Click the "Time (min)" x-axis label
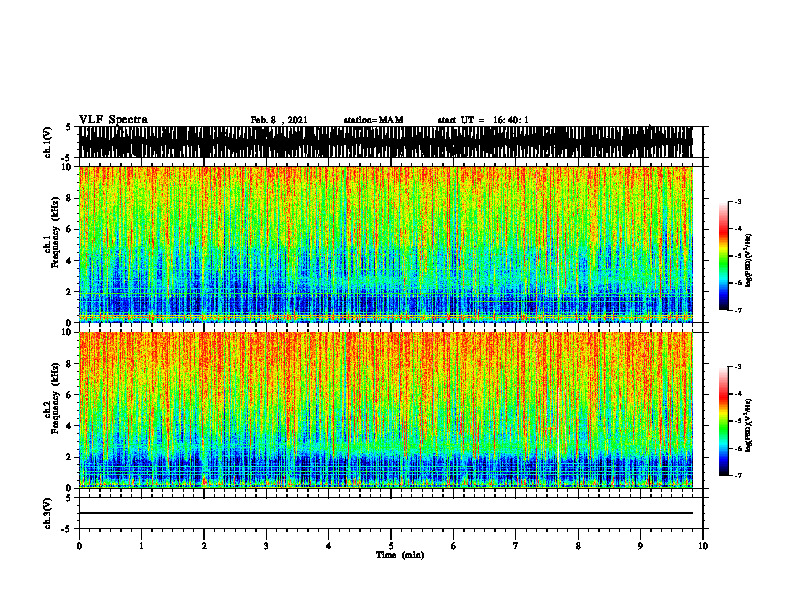This screenshot has width=792, height=612. click(x=400, y=555)
